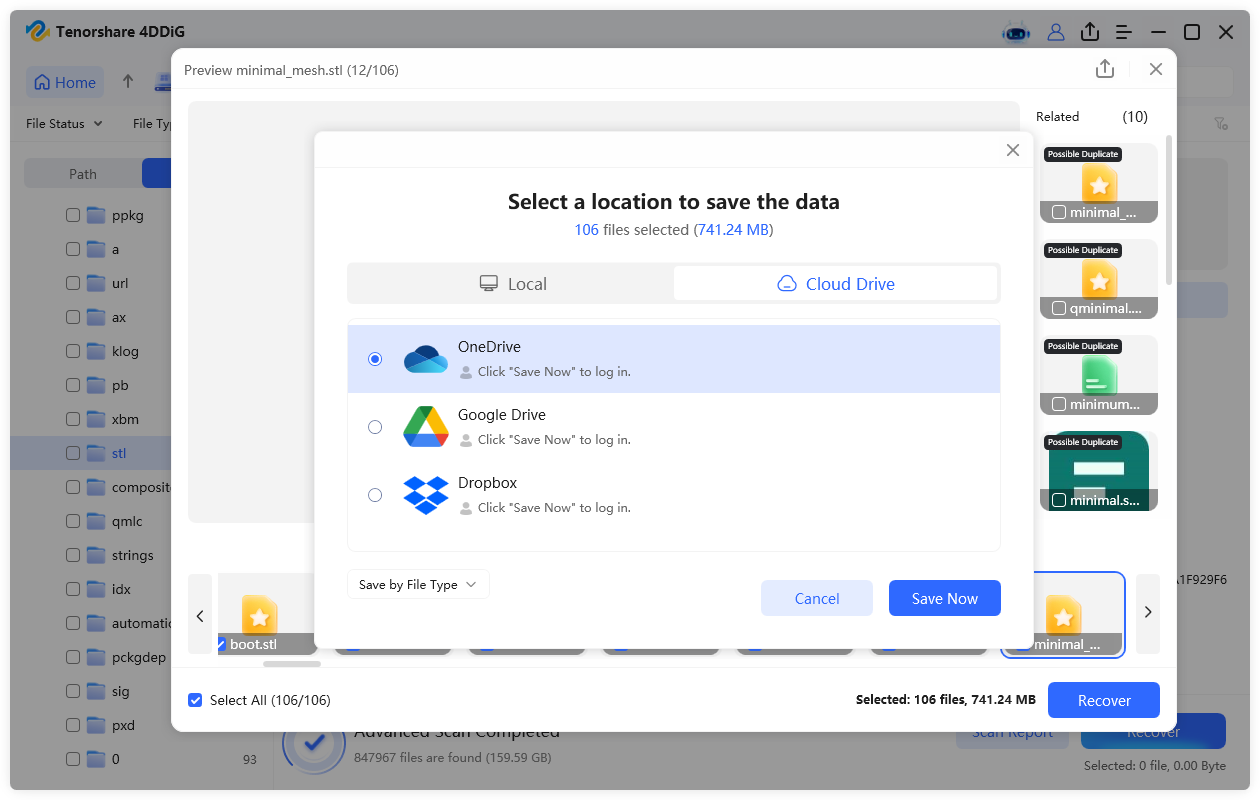The height and width of the screenshot is (800, 1260).
Task: Select the sig folder
Action: [x=120, y=691]
